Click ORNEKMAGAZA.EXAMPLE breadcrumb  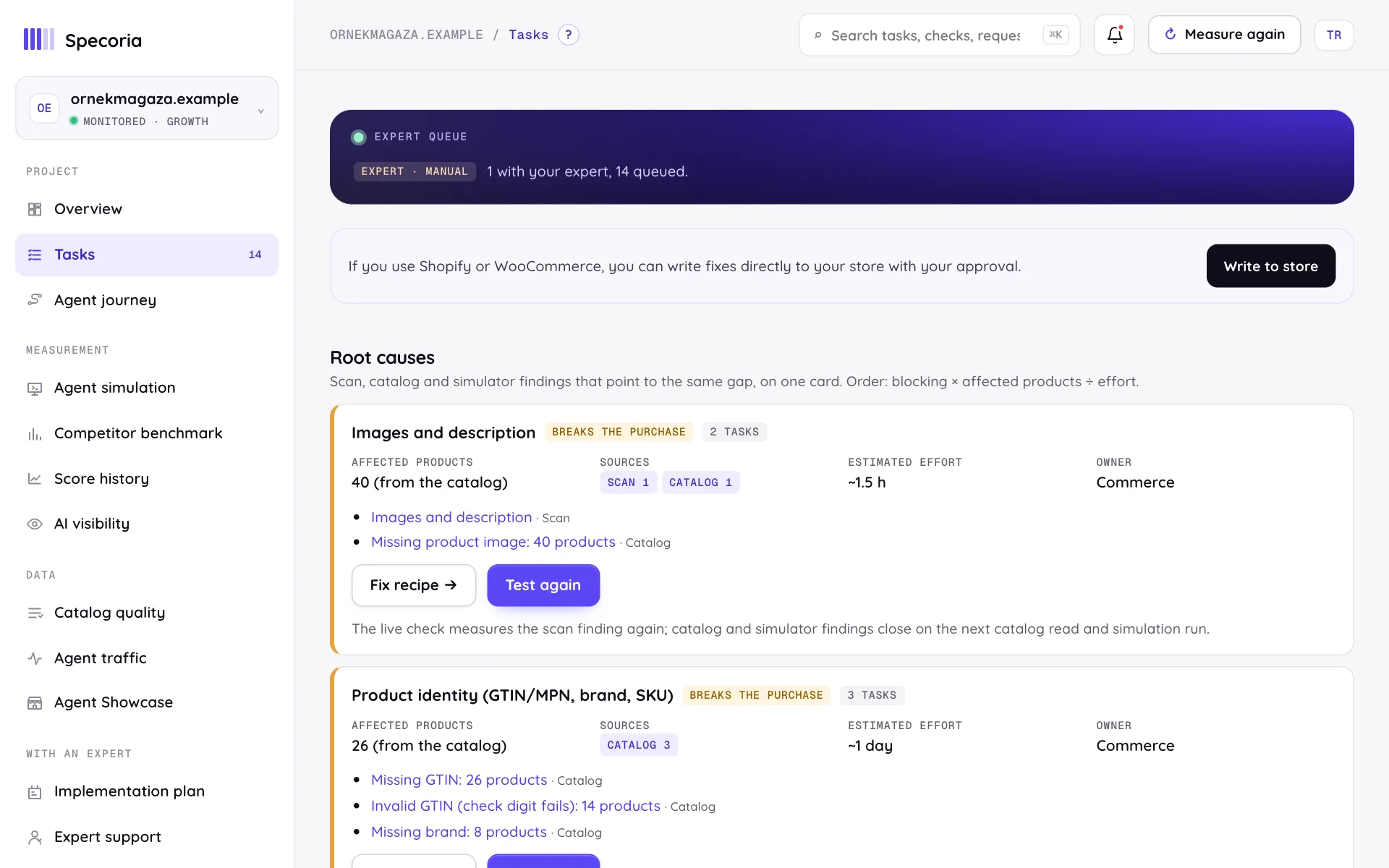coord(407,35)
